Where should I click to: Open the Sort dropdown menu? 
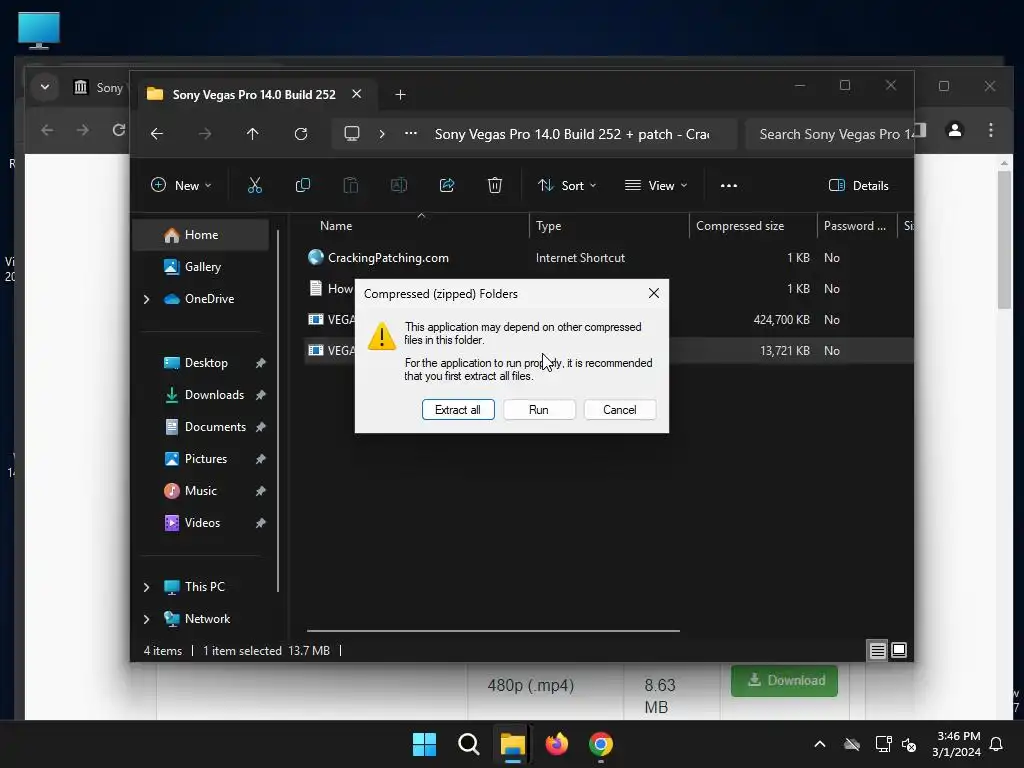tap(567, 185)
